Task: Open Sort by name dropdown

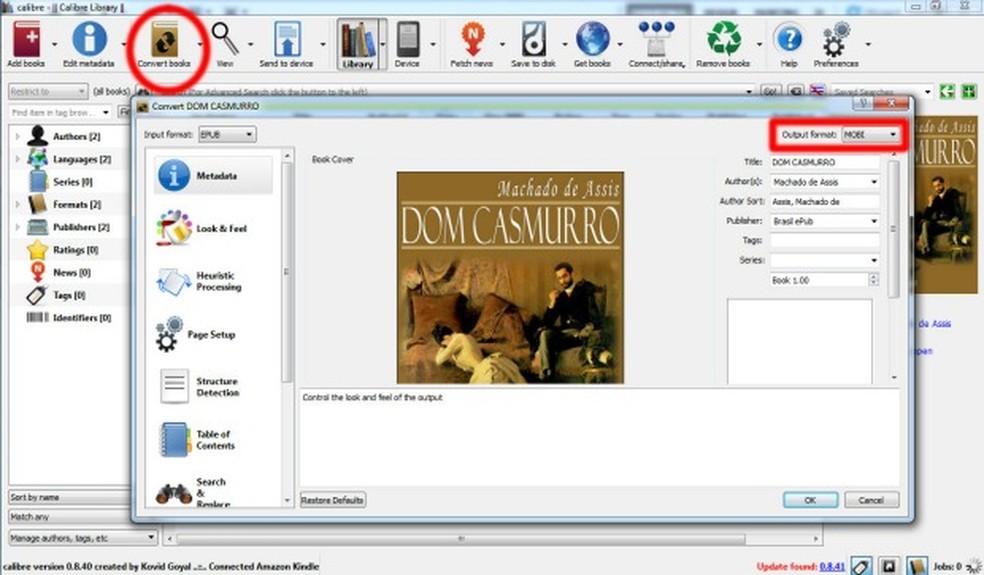Action: pyautogui.click(x=69, y=497)
